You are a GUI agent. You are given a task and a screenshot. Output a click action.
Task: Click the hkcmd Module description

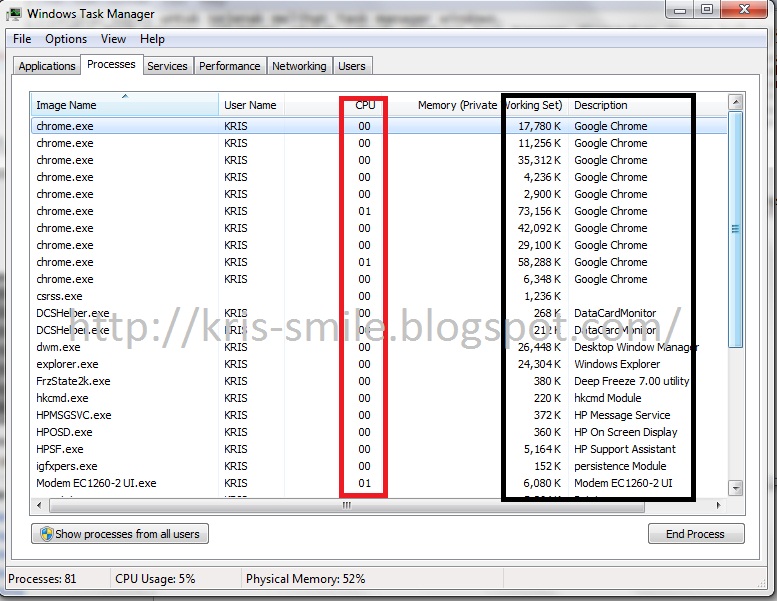[x=608, y=398]
